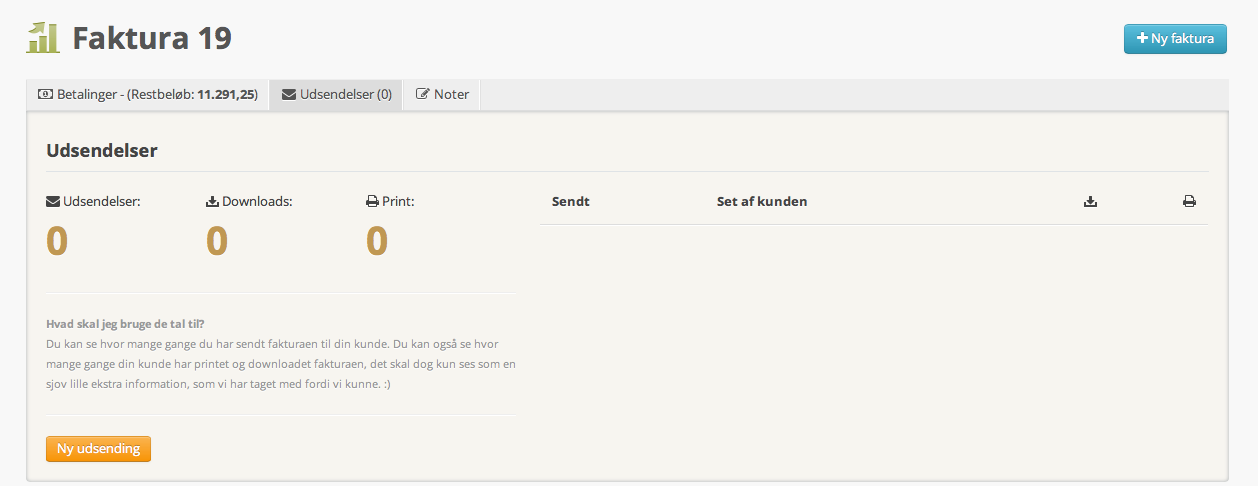Click the zero count under Print:
Viewport: 1258px width, 486px height.
[377, 241]
